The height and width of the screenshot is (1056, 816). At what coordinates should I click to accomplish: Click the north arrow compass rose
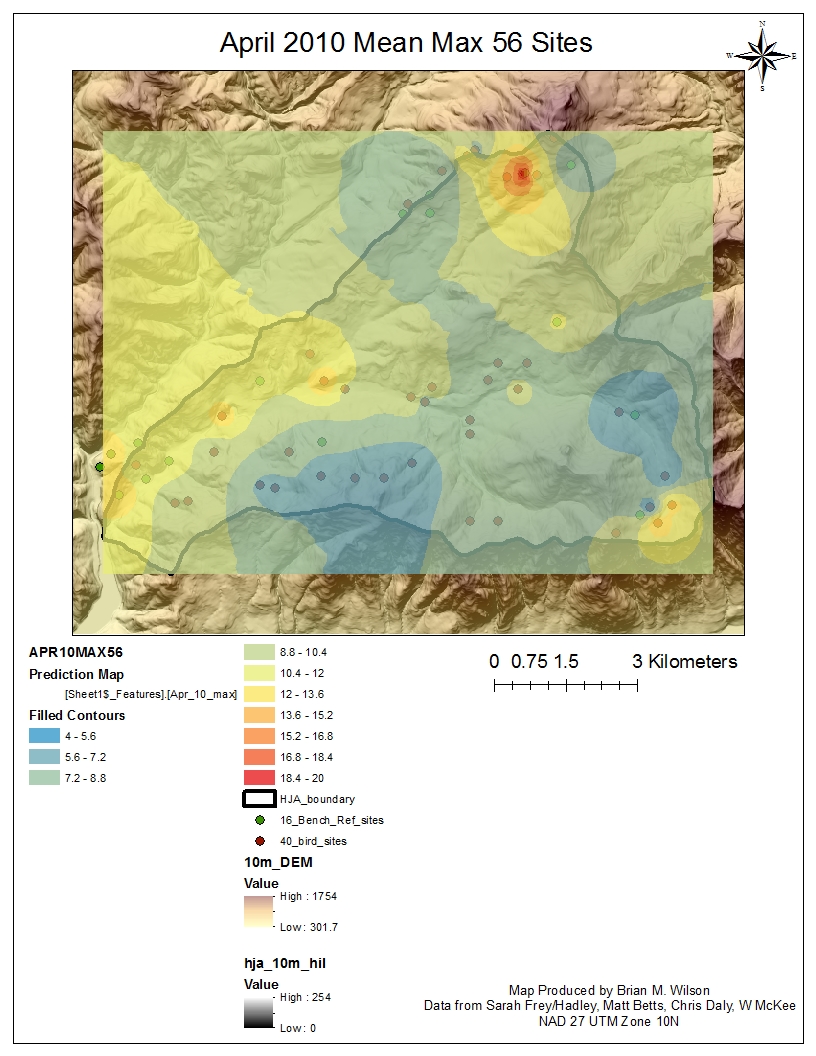pyautogui.click(x=762, y=57)
